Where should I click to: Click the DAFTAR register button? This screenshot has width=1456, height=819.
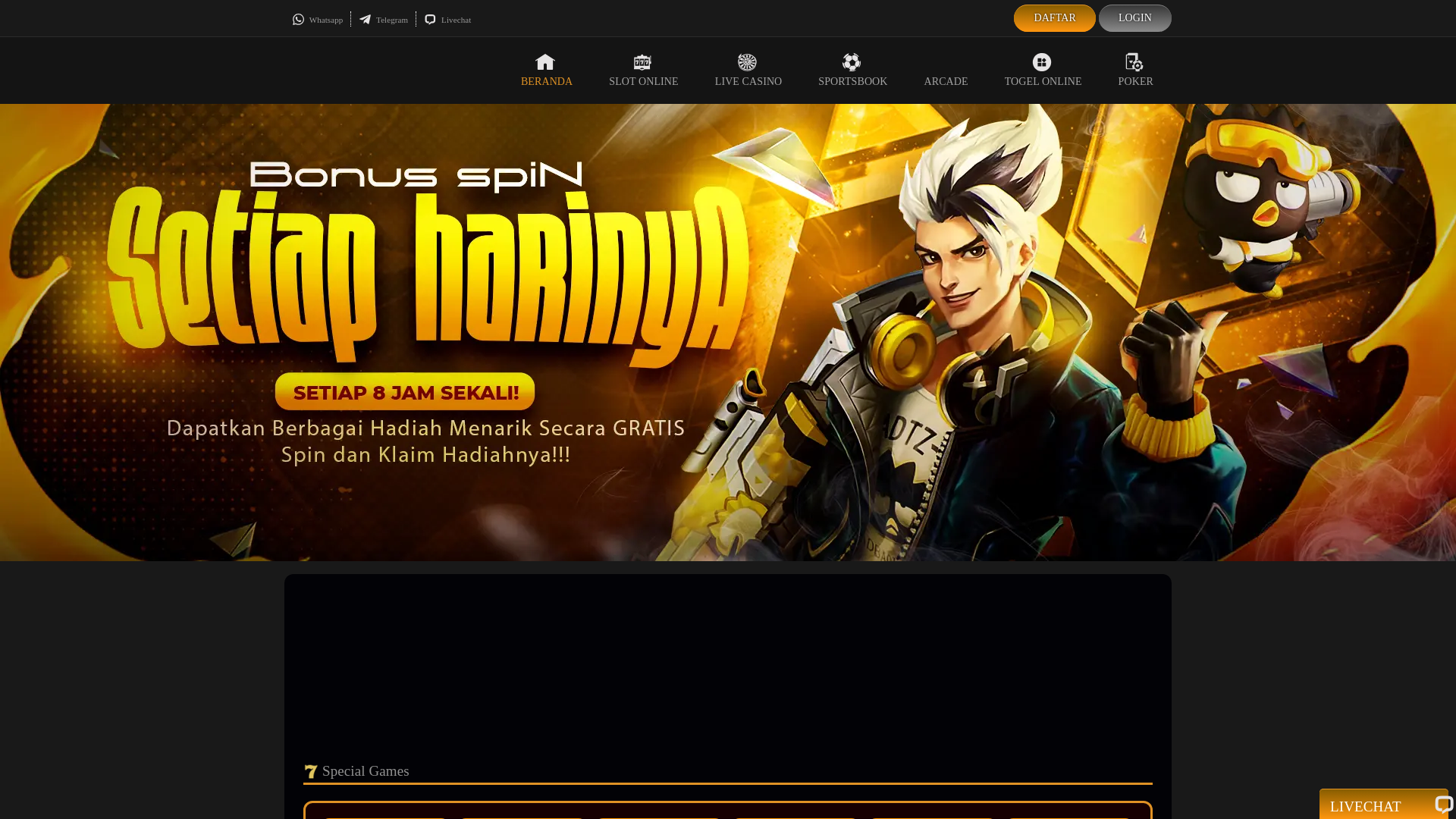coord(1055,18)
